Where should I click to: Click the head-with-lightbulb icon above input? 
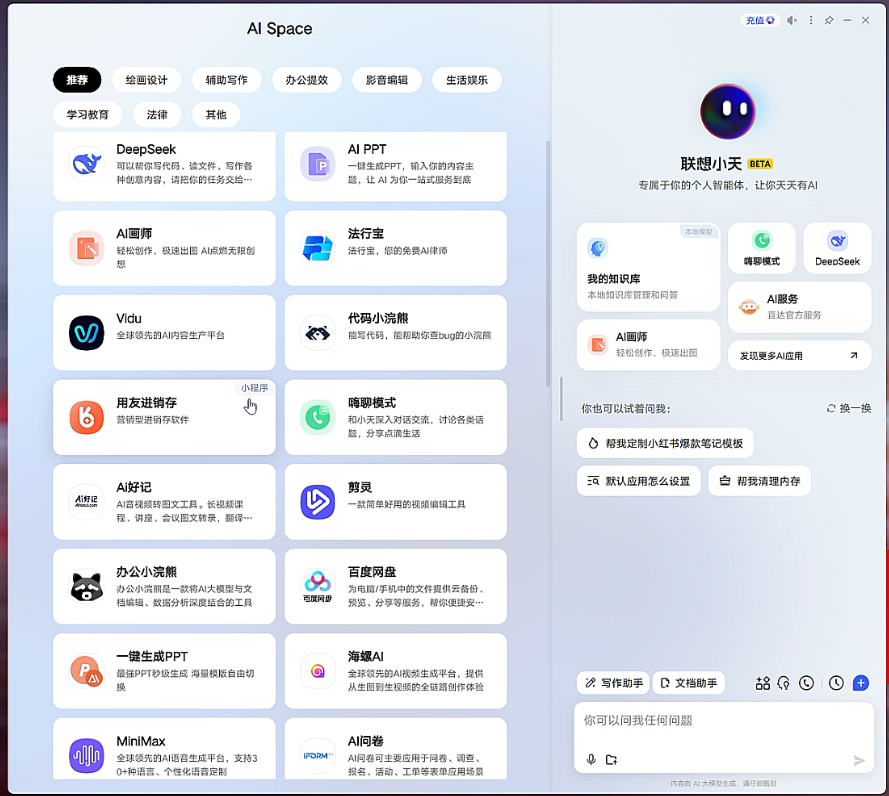(784, 683)
